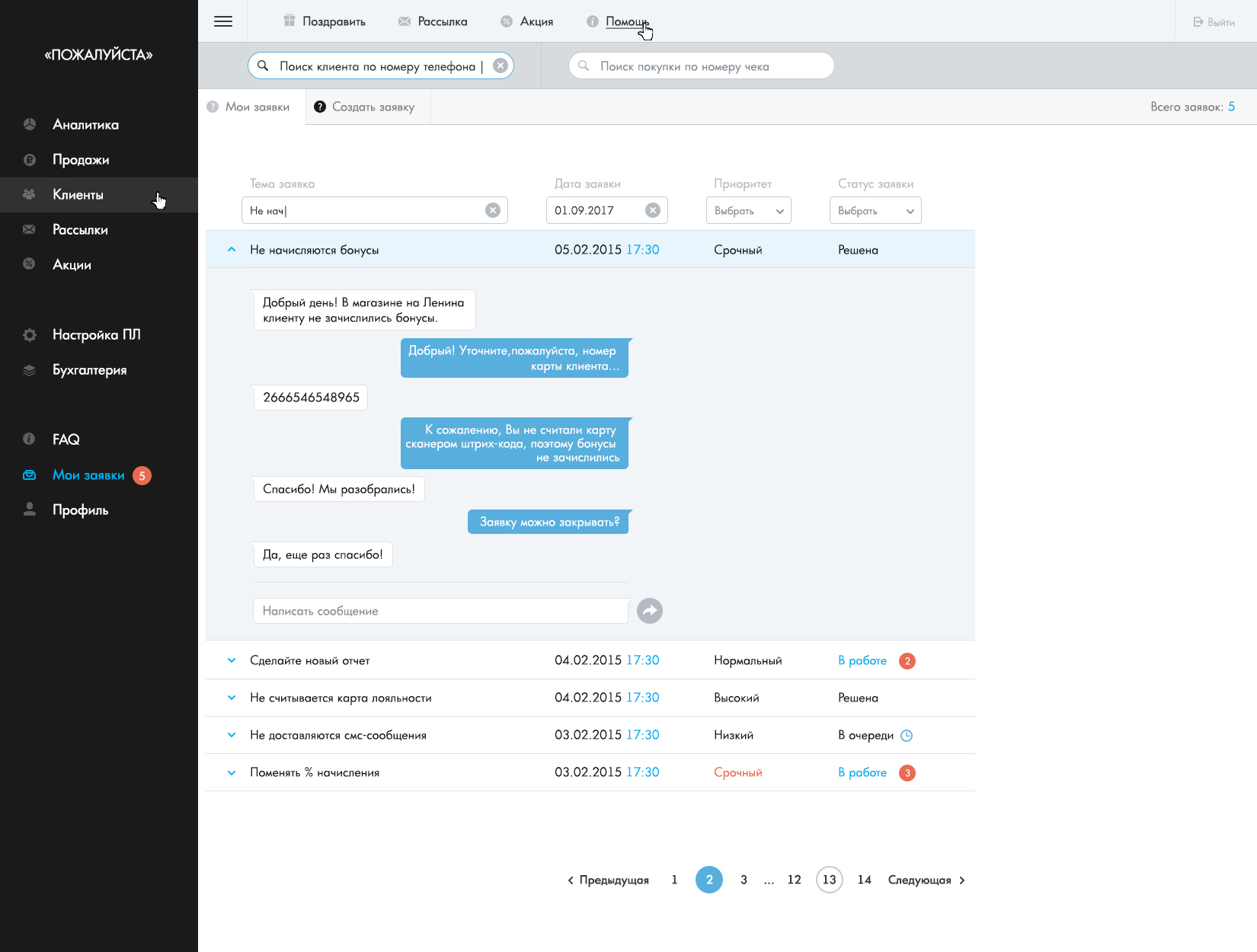1257x952 pixels.
Task: Go to Предыдущая page
Action: pyautogui.click(x=608, y=880)
